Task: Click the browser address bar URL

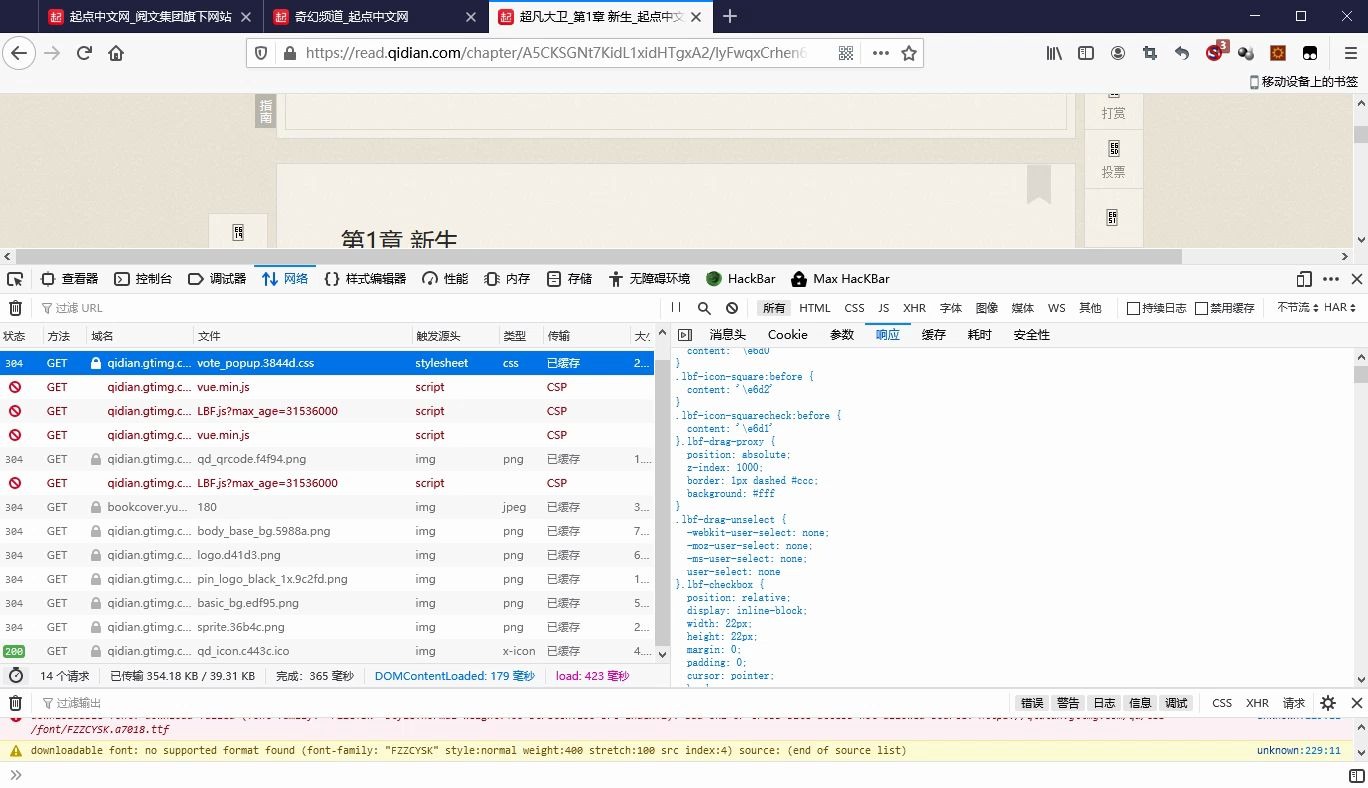Action: 556,53
